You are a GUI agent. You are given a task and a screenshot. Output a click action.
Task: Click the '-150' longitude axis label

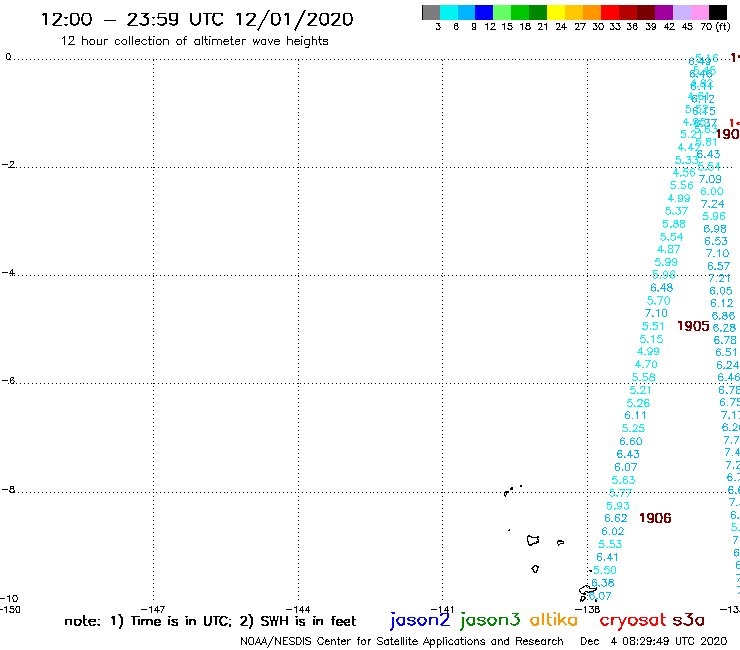[x=10, y=609]
